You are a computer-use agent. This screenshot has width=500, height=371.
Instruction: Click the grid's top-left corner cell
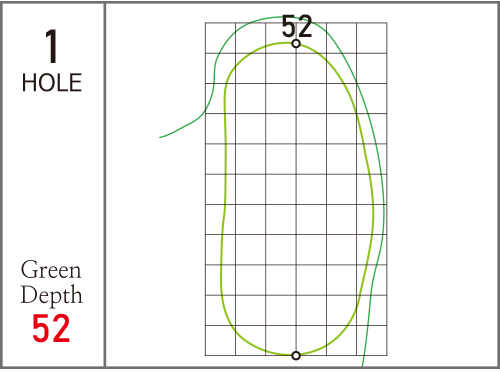[220, 38]
